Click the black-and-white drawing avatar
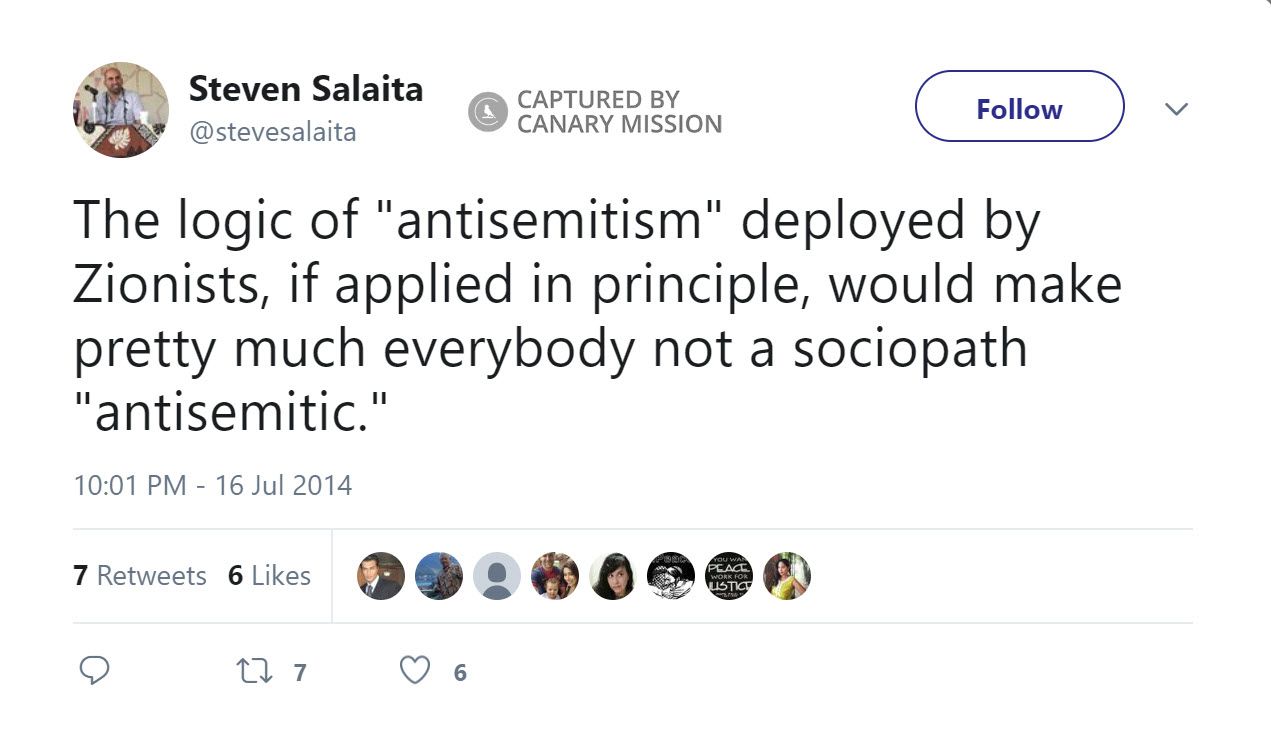This screenshot has width=1271, height=744. (x=671, y=576)
